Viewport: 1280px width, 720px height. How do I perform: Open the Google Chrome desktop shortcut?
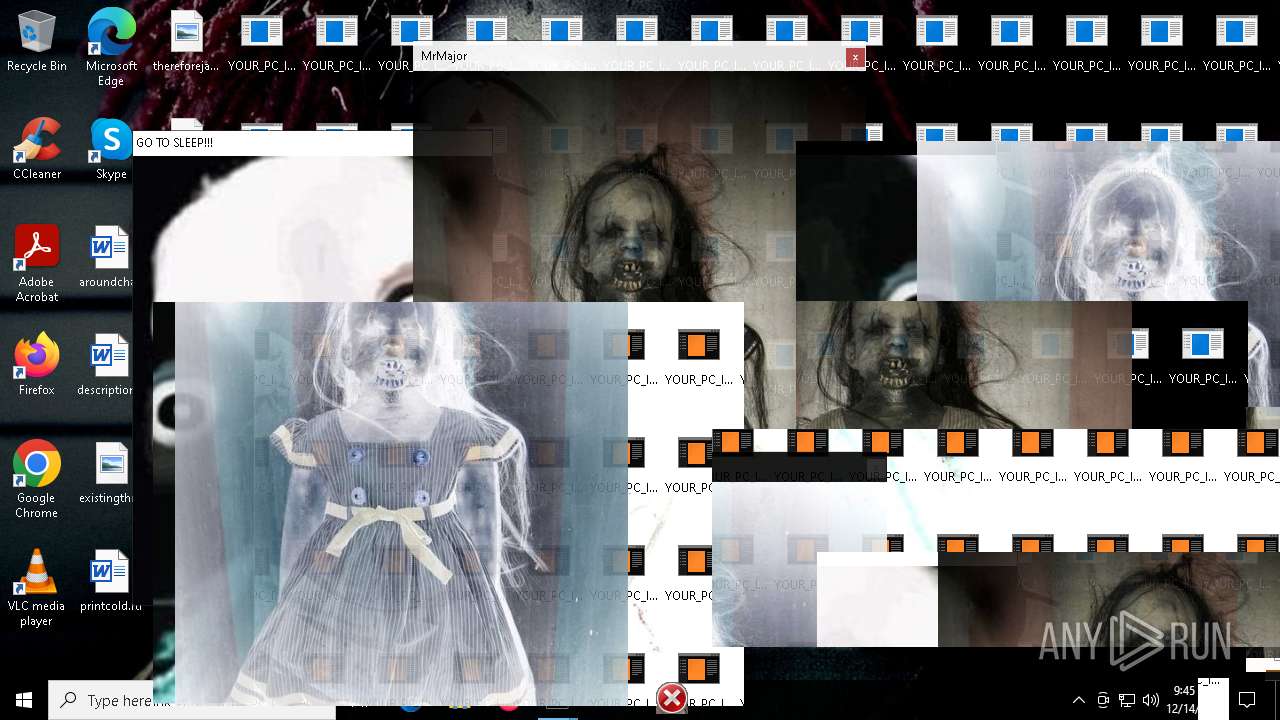pos(37,479)
